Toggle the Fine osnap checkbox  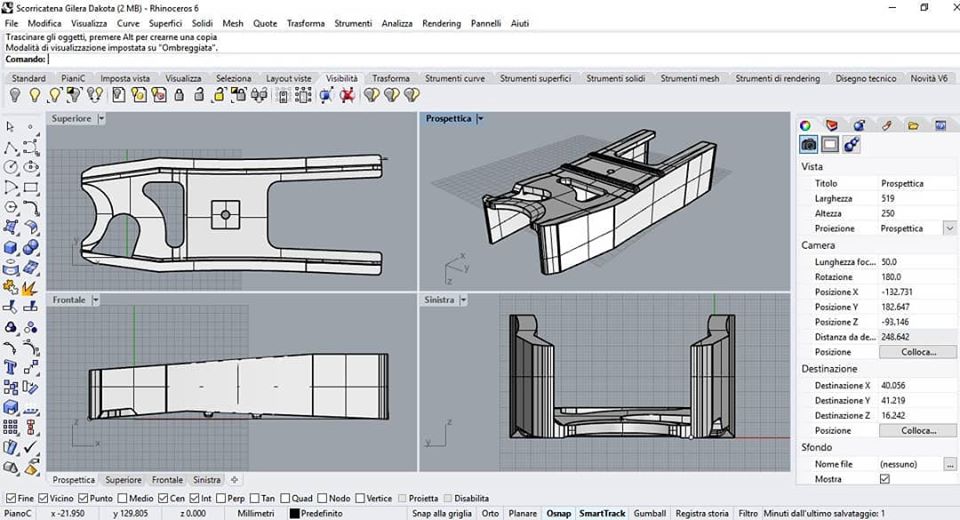[11, 498]
